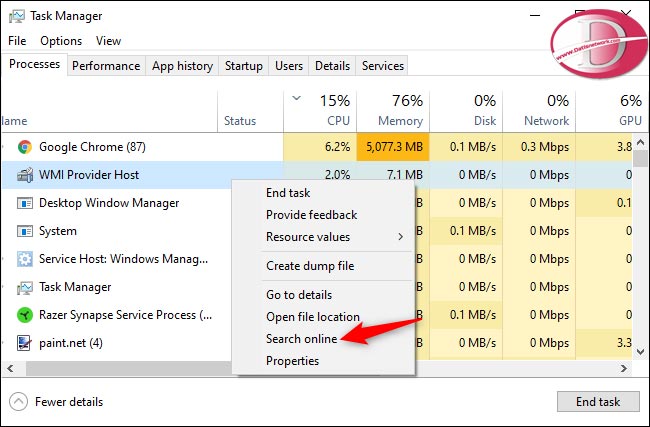Open the Resource values submenu arrow
Image resolution: width=650 pixels, height=427 pixels.
click(400, 237)
